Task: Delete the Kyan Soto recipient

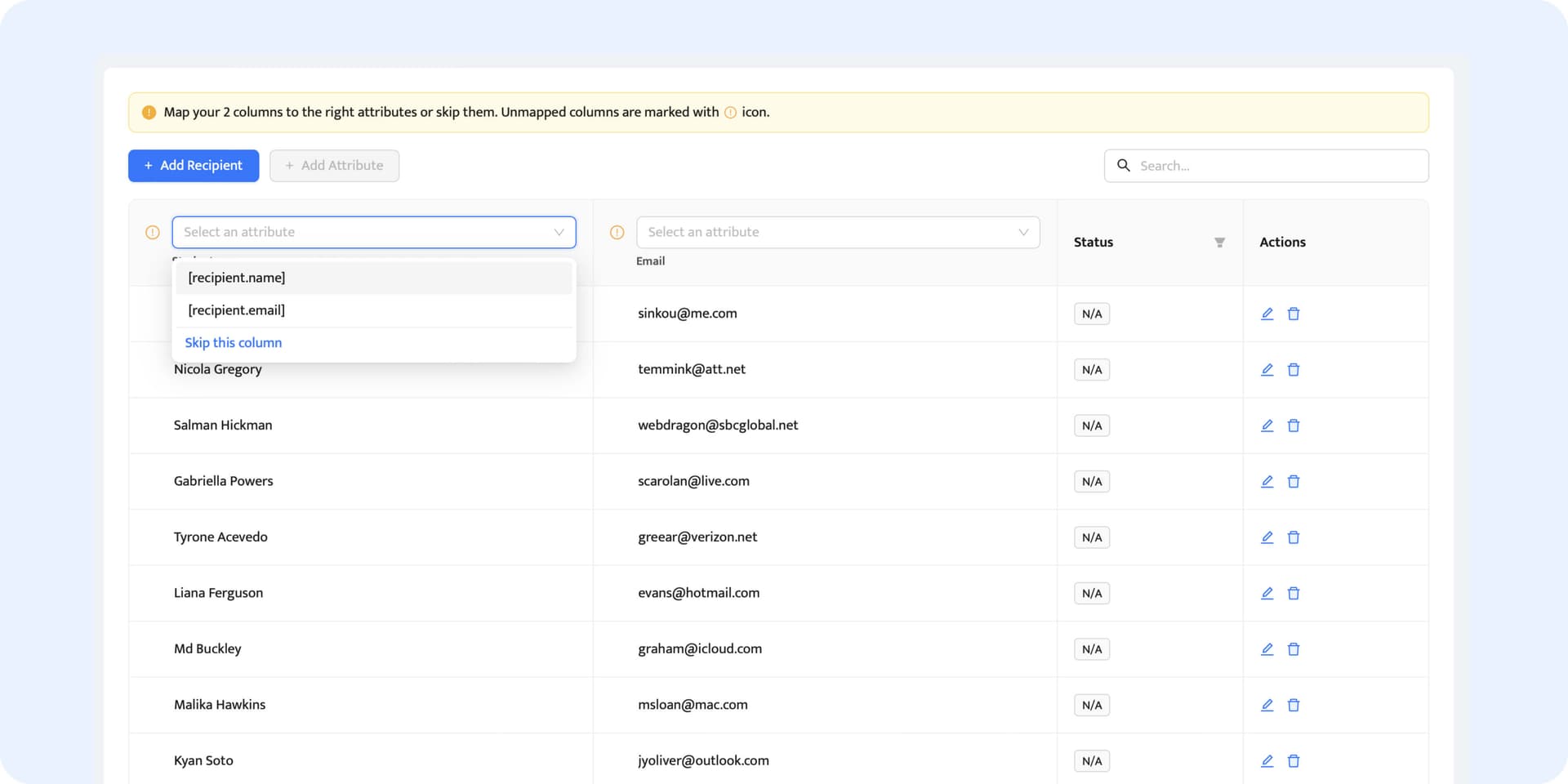Action: click(1294, 761)
